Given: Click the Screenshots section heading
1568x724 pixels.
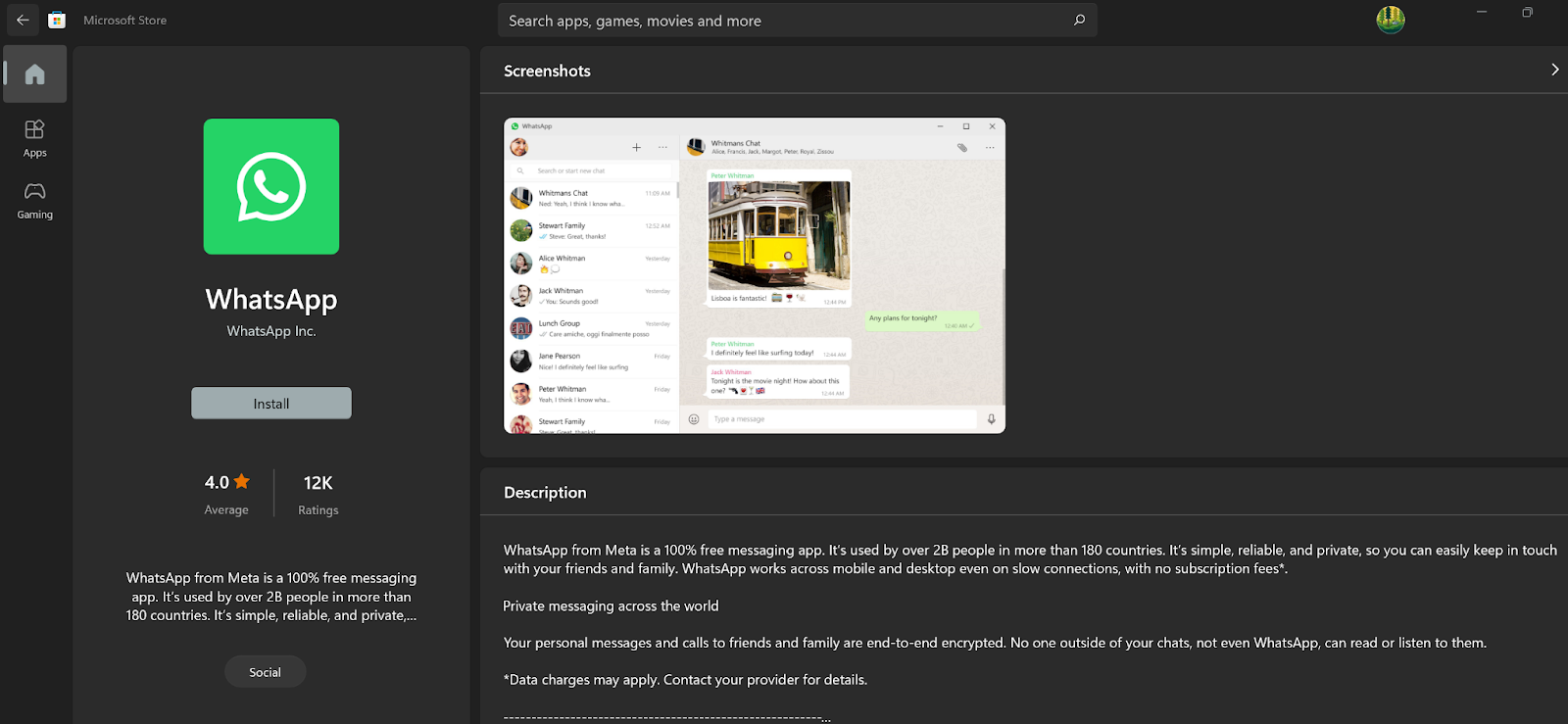Looking at the screenshot, I should [x=547, y=72].
